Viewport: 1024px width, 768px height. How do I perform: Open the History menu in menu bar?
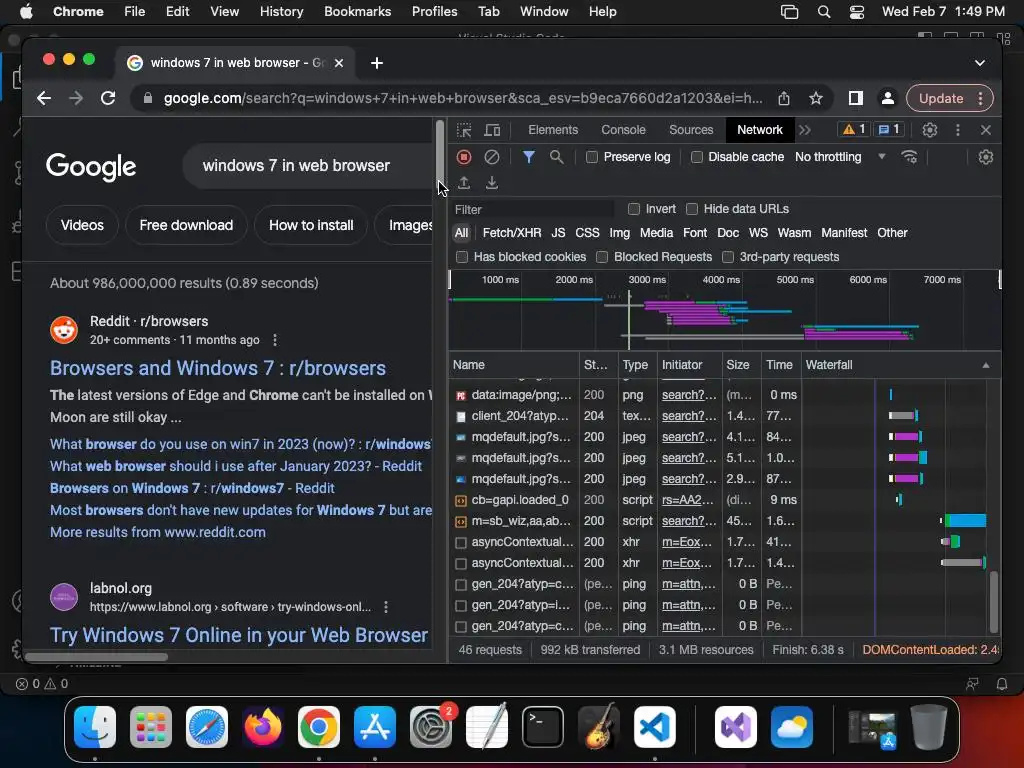pos(281,11)
